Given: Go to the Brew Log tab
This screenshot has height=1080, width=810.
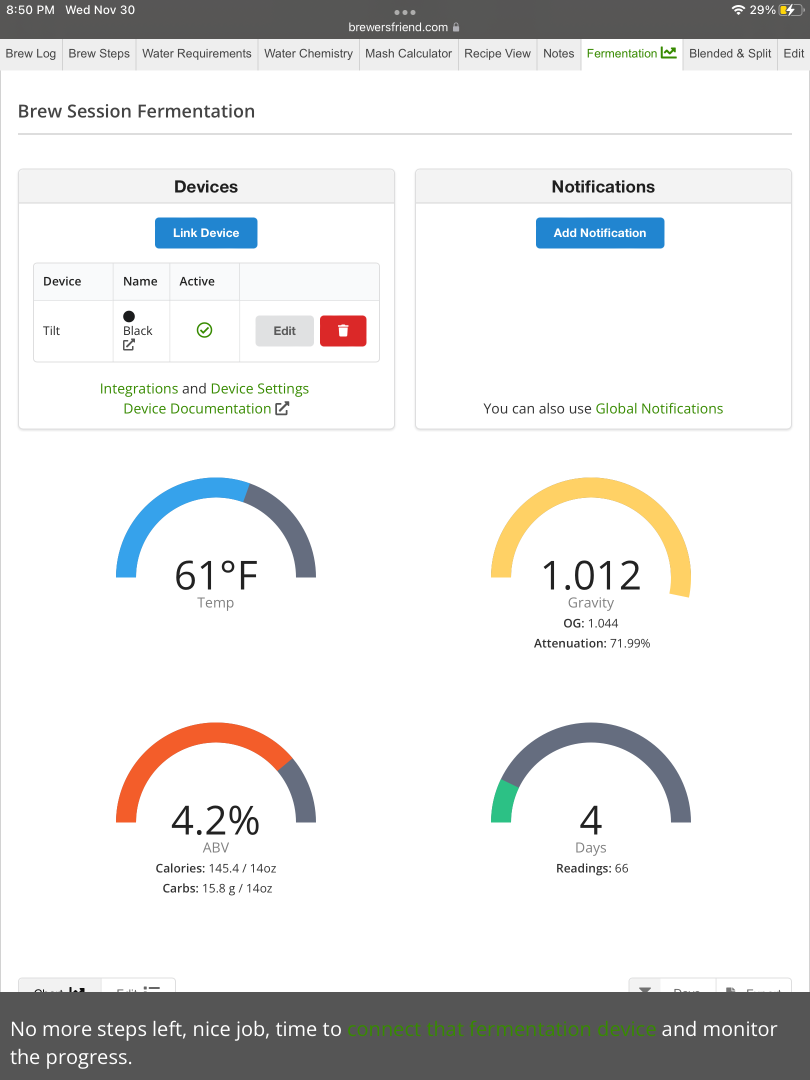Looking at the screenshot, I should pos(31,54).
